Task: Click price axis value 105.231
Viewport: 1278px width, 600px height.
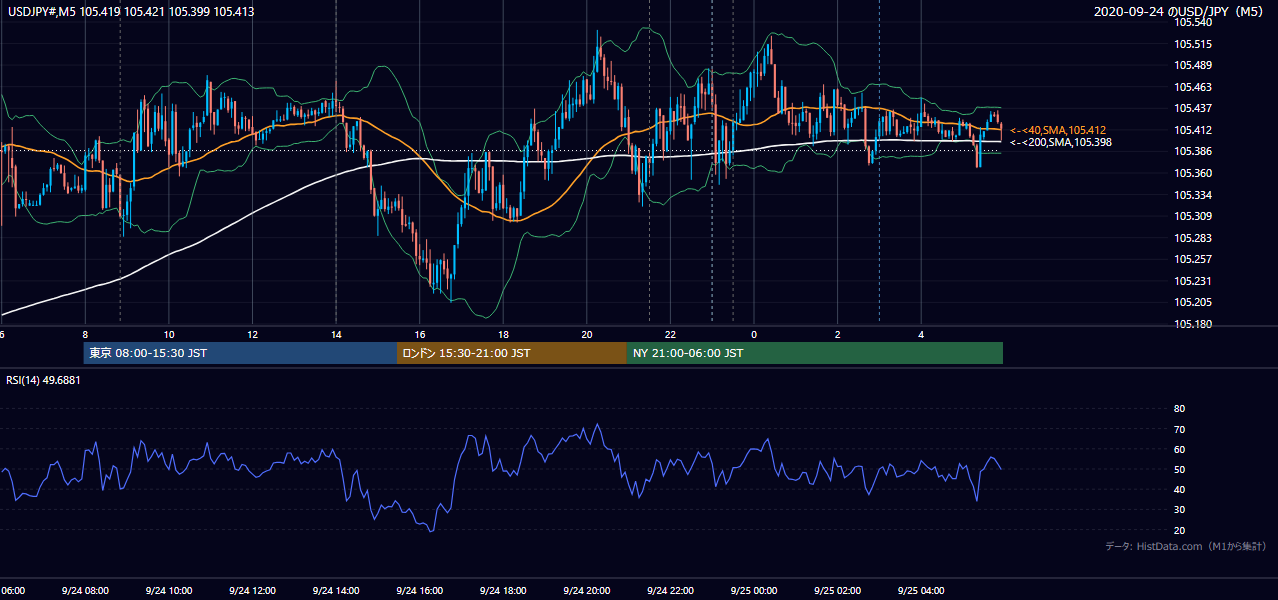Action: pos(1194,281)
